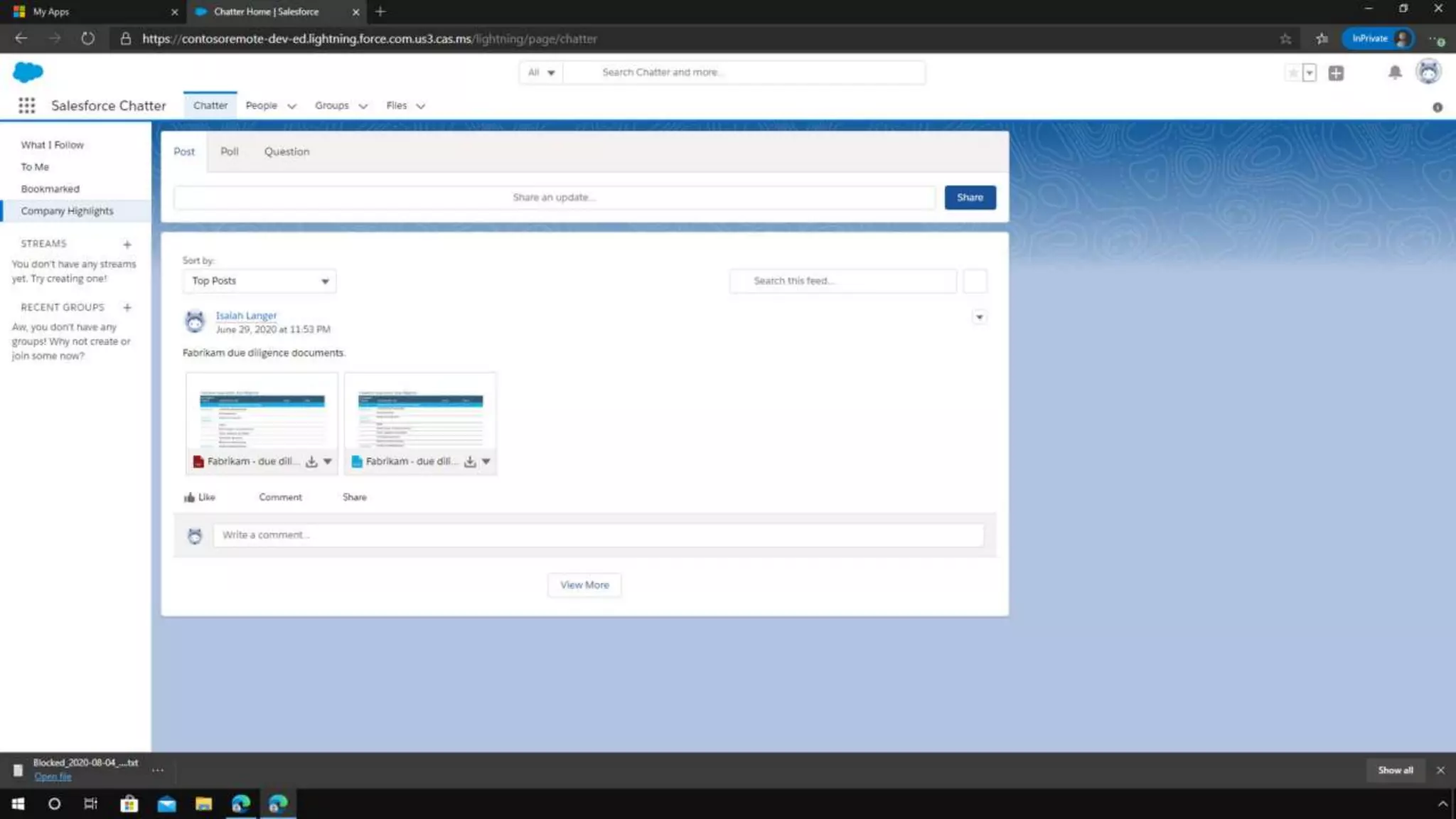Click the Write a comment field
Image resolution: width=1456 pixels, height=819 pixels.
point(598,535)
